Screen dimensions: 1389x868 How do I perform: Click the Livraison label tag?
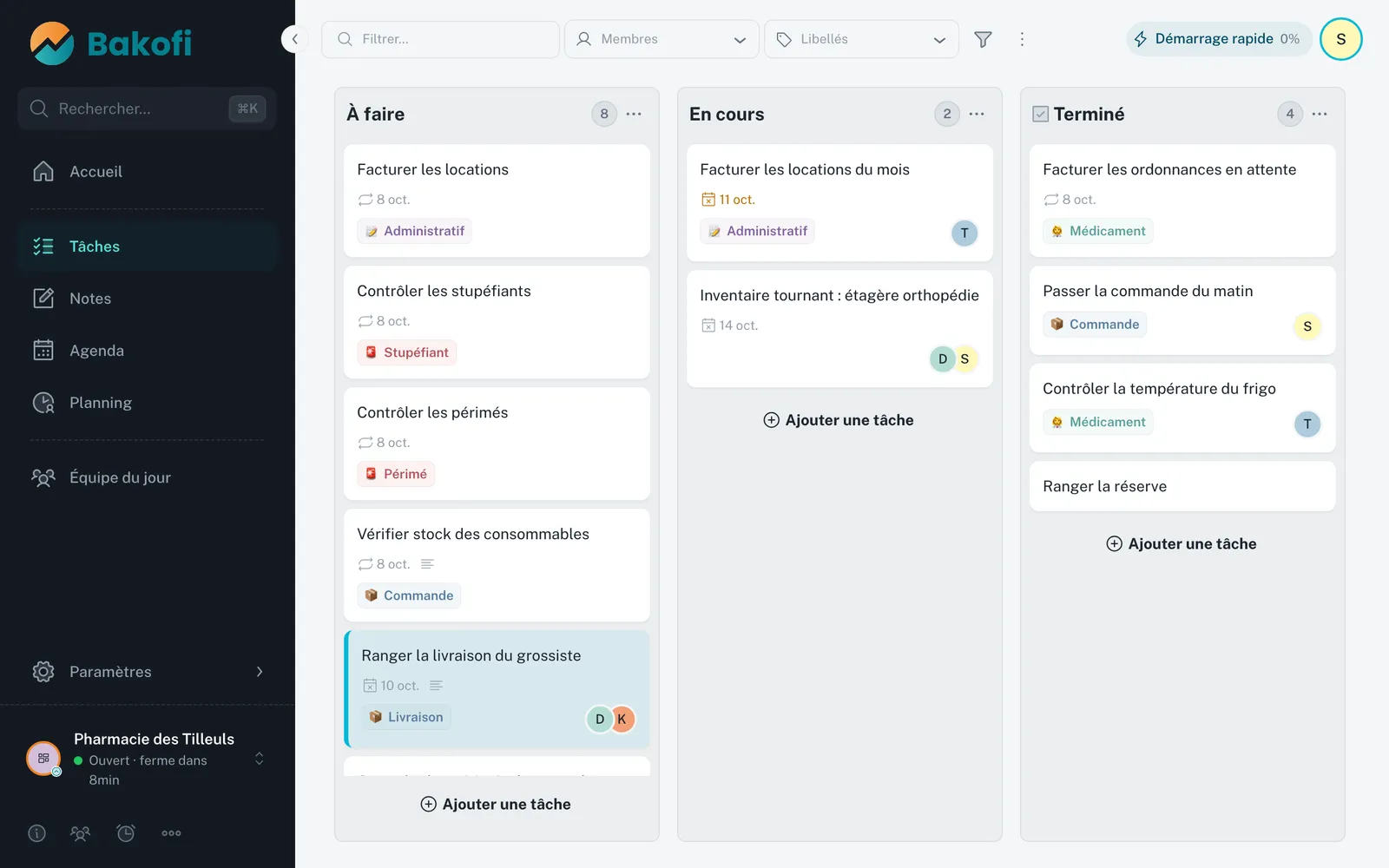[x=406, y=717]
